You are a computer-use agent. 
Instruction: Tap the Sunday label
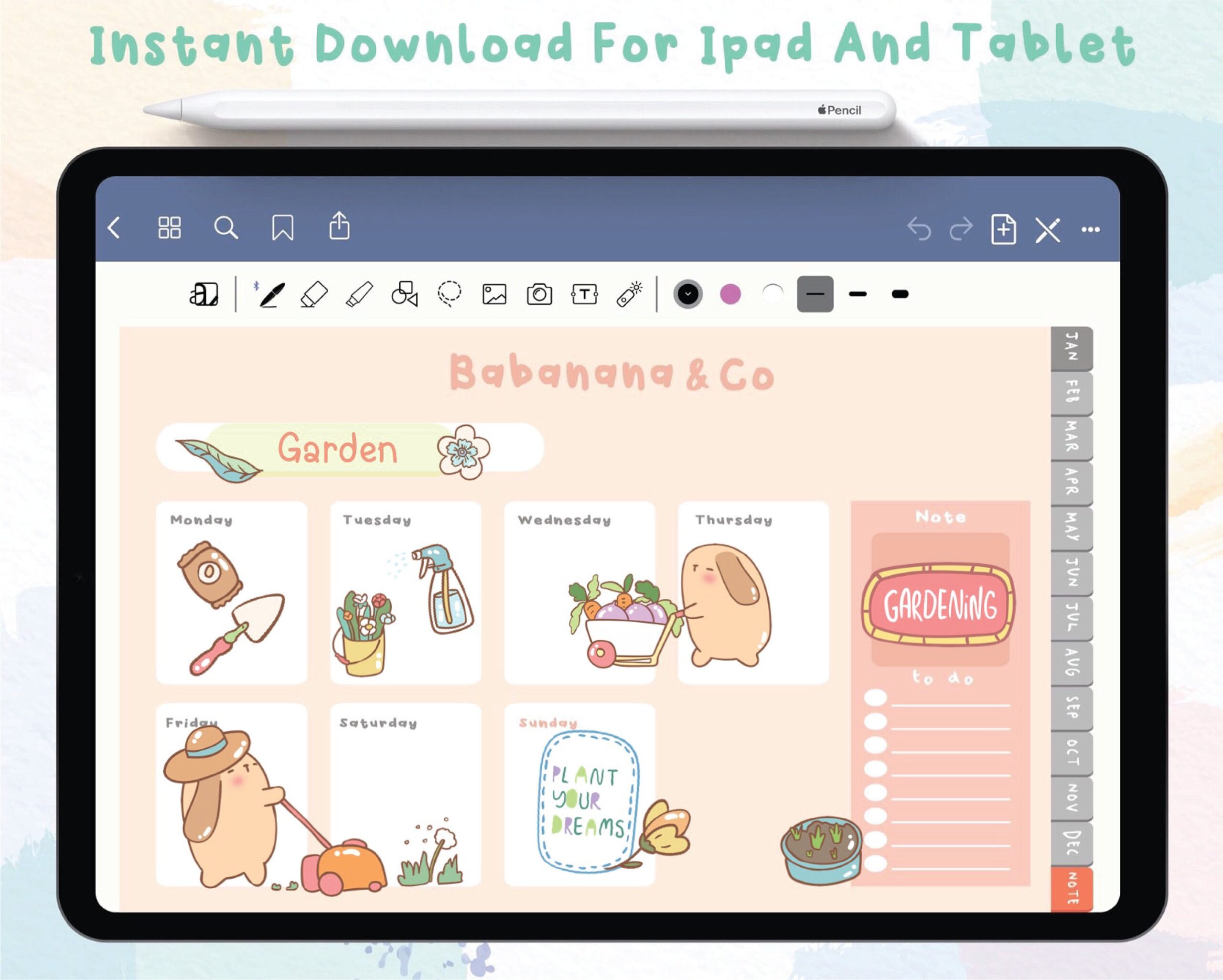(548, 722)
